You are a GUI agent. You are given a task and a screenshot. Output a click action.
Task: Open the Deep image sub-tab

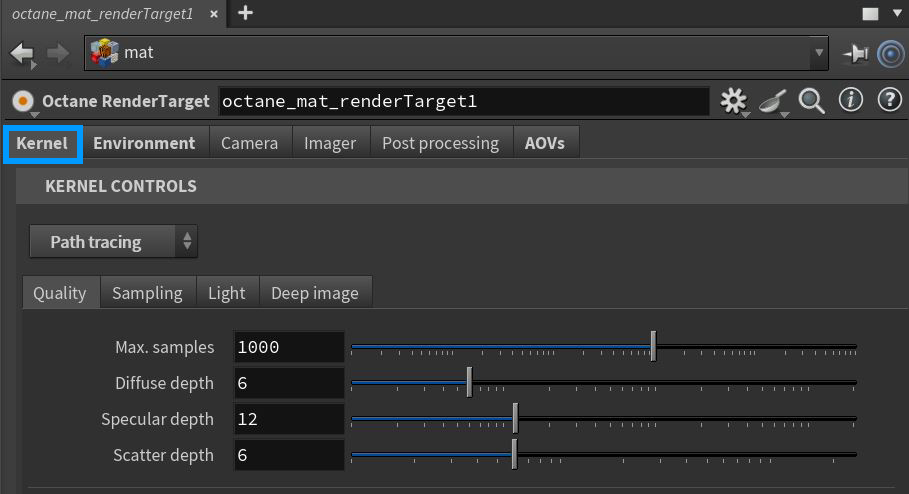(315, 293)
